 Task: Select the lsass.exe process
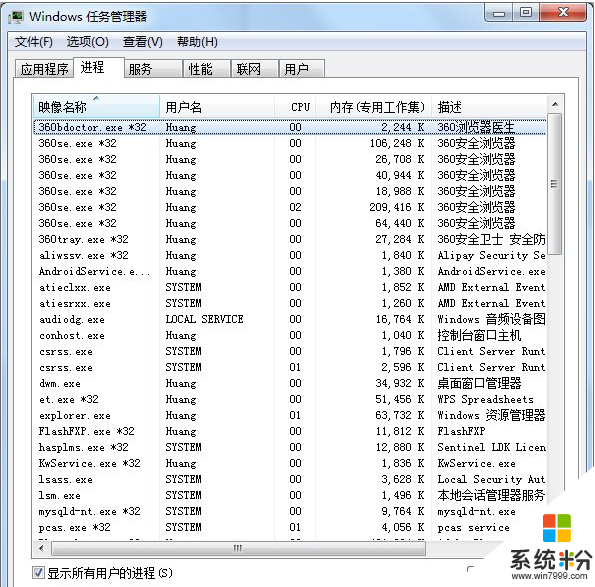(290, 479)
